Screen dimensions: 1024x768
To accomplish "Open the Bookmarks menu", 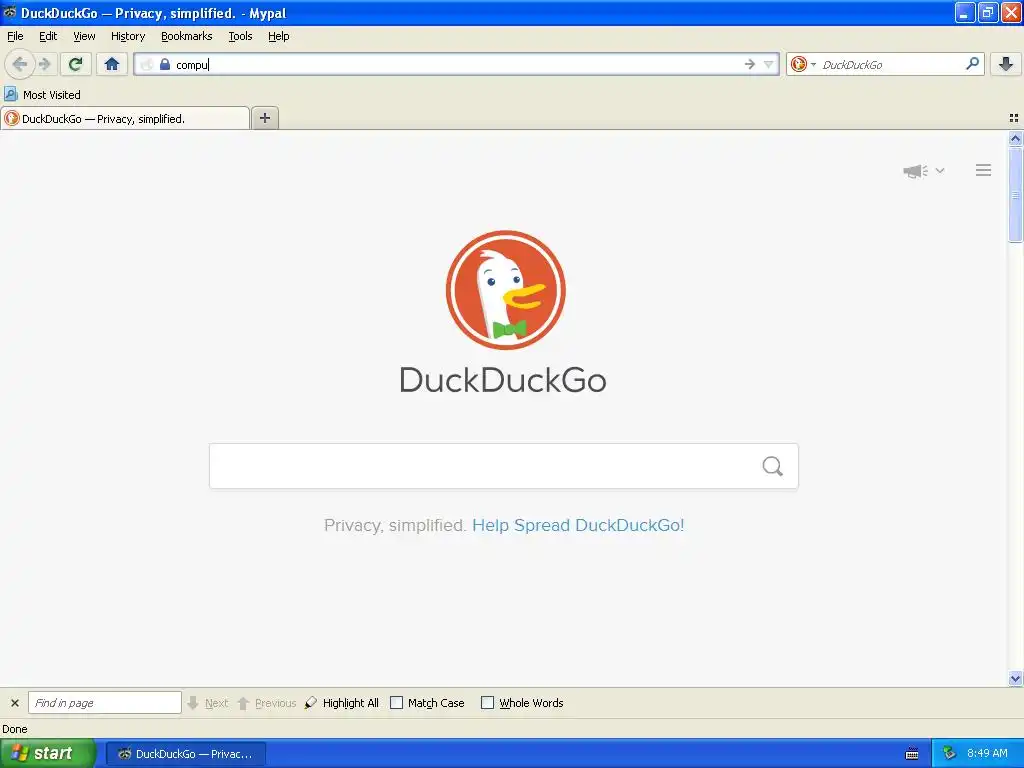I will (x=187, y=37).
